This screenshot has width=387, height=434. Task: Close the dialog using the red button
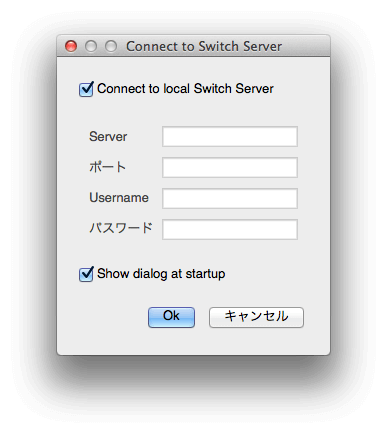[x=71, y=46]
